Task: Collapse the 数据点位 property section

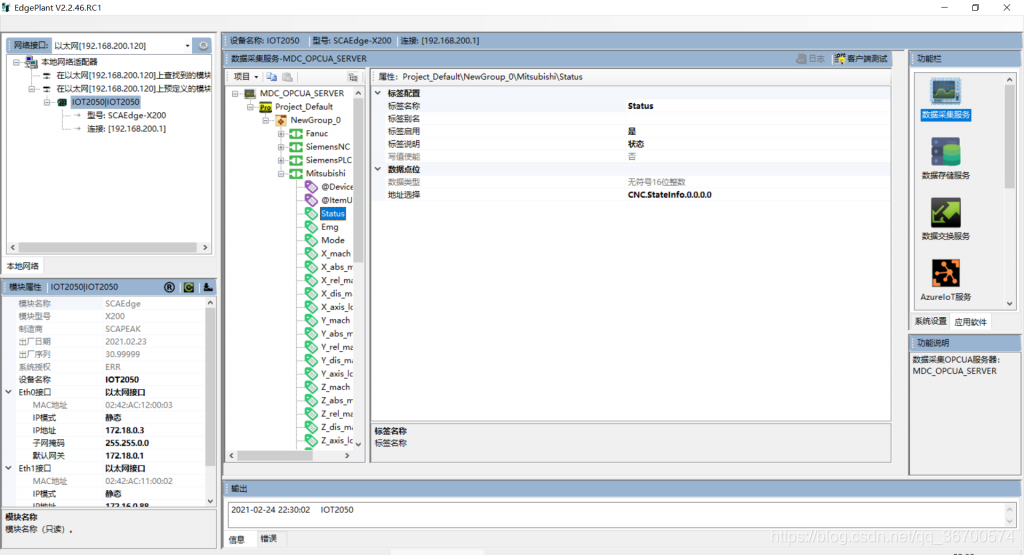Action: click(x=377, y=168)
